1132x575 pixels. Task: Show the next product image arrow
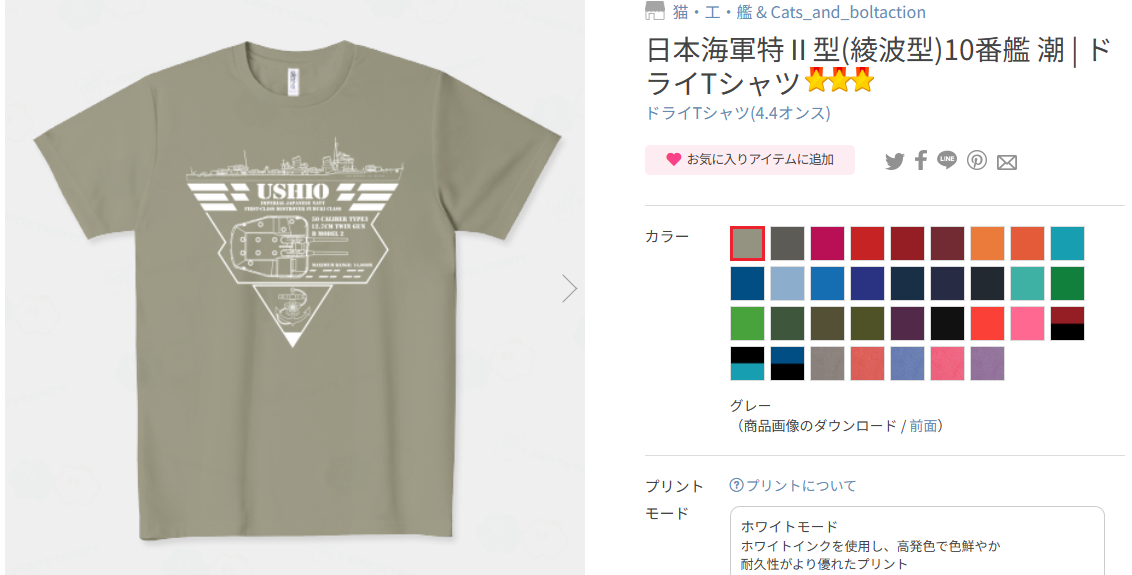coord(570,288)
